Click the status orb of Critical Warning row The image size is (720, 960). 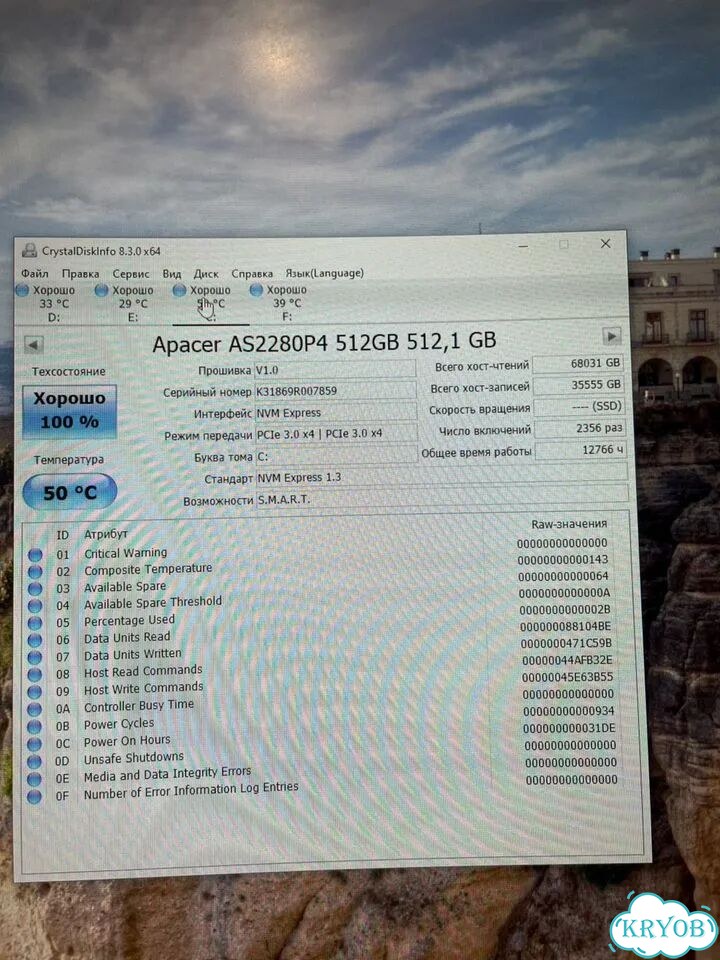[x=35, y=555]
